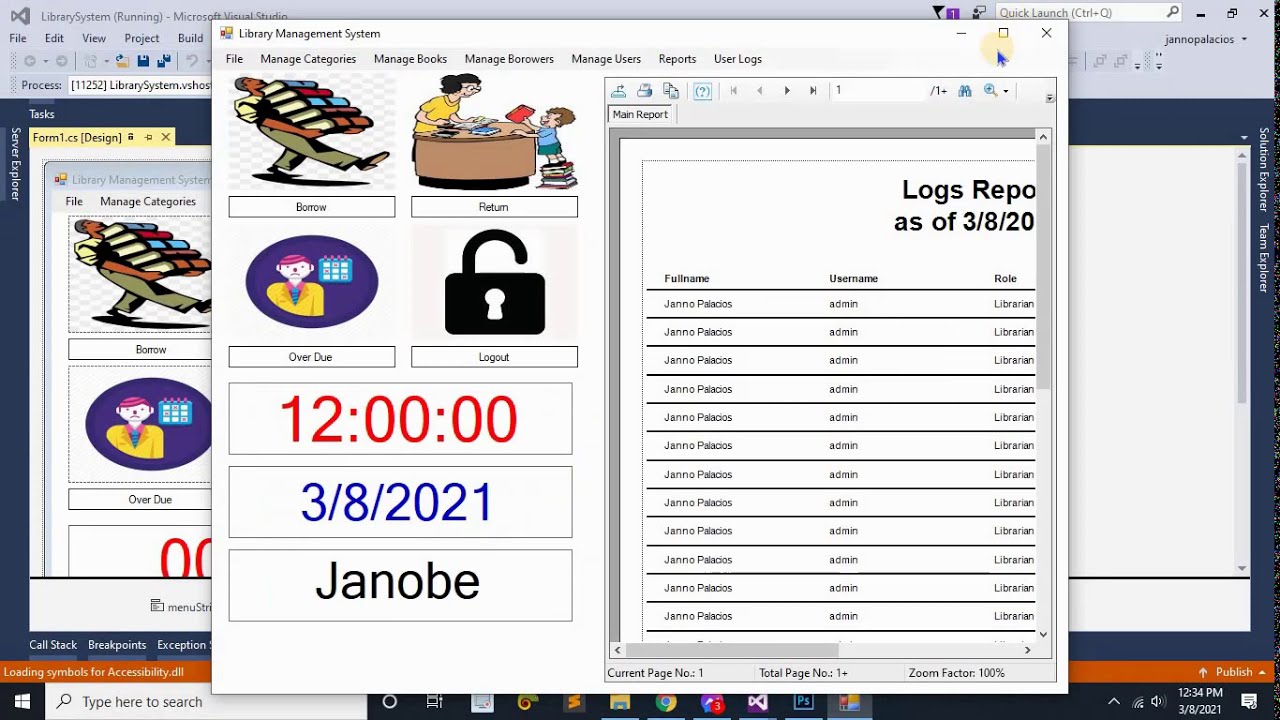Click the Windows Start button
The height and width of the screenshot is (720, 1280).
22,702
